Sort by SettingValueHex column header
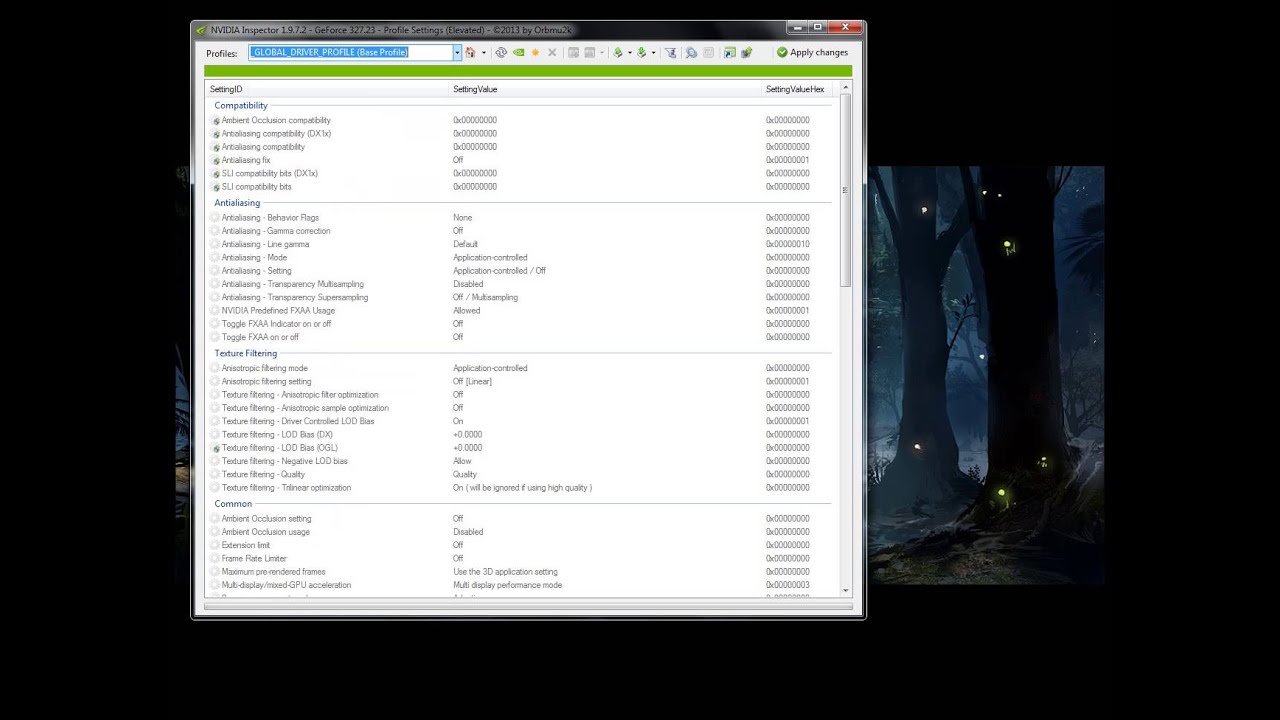Screen dimensions: 1280x720 coord(795,89)
